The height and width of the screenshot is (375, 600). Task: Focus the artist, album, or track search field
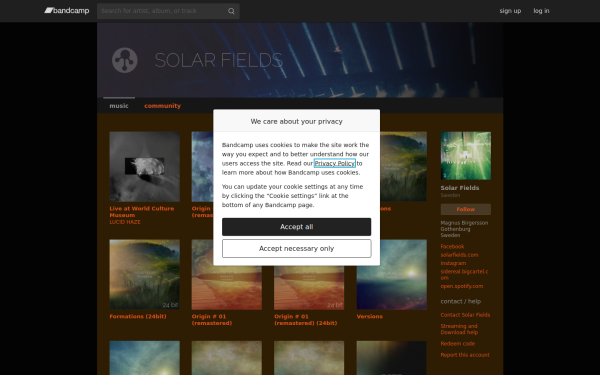coord(168,11)
